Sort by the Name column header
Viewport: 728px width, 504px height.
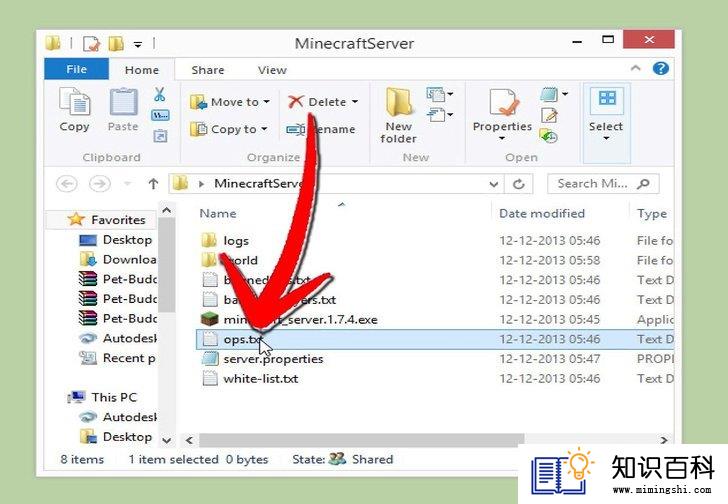click(218, 213)
